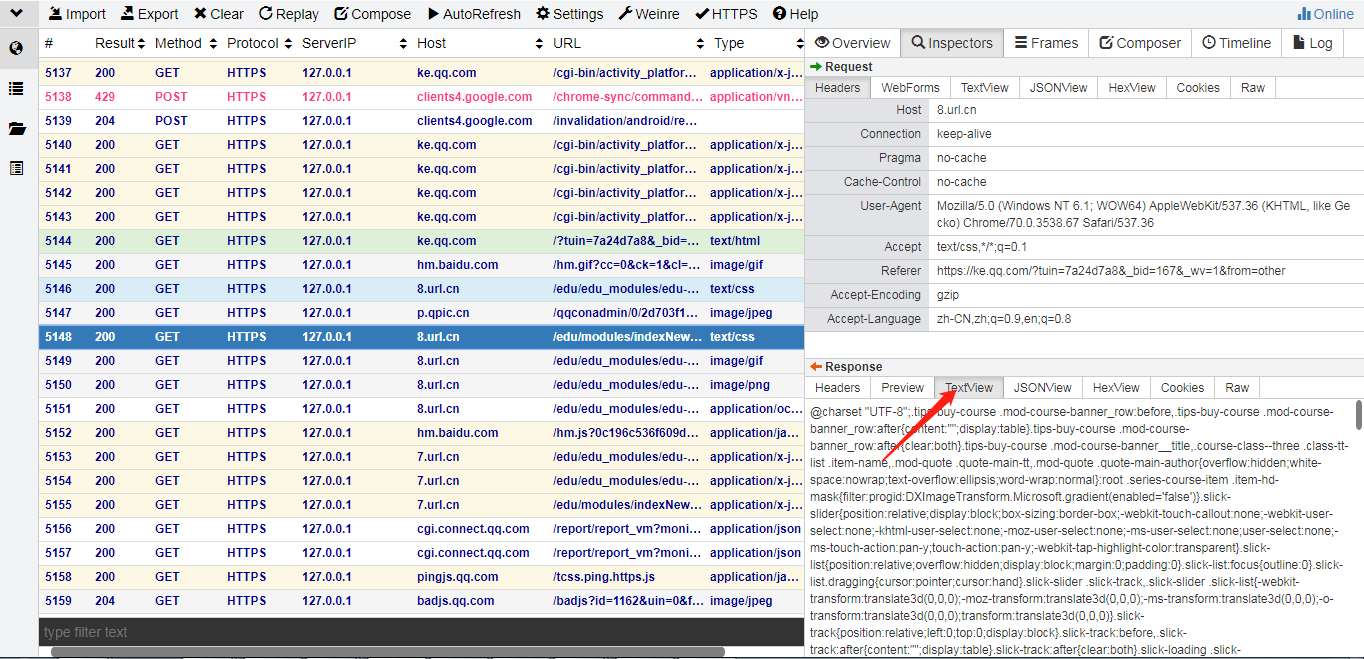Sort sessions by Host column
Image resolution: width=1364 pixels, height=659 pixels.
(480, 43)
